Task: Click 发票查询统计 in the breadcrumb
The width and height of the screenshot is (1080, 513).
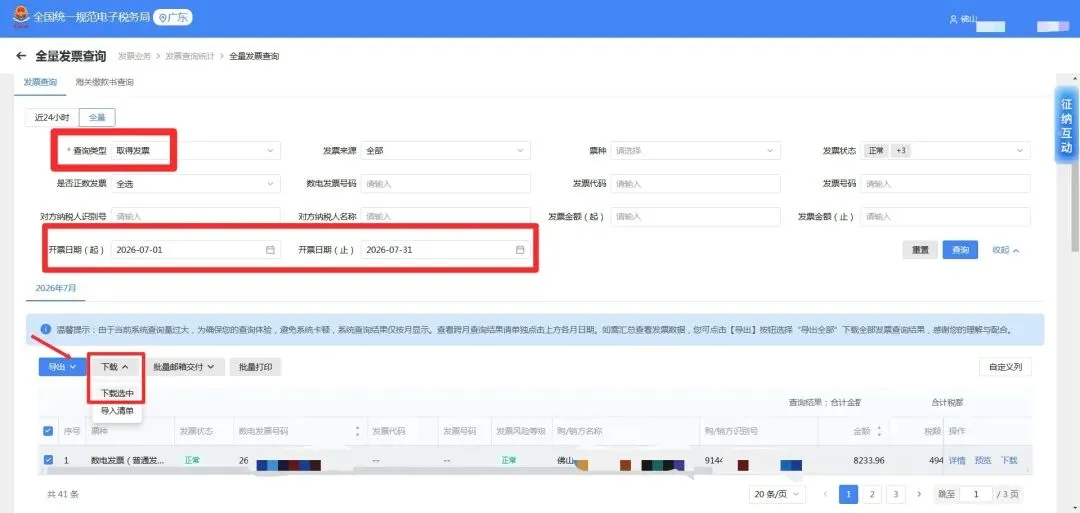Action: (190, 56)
